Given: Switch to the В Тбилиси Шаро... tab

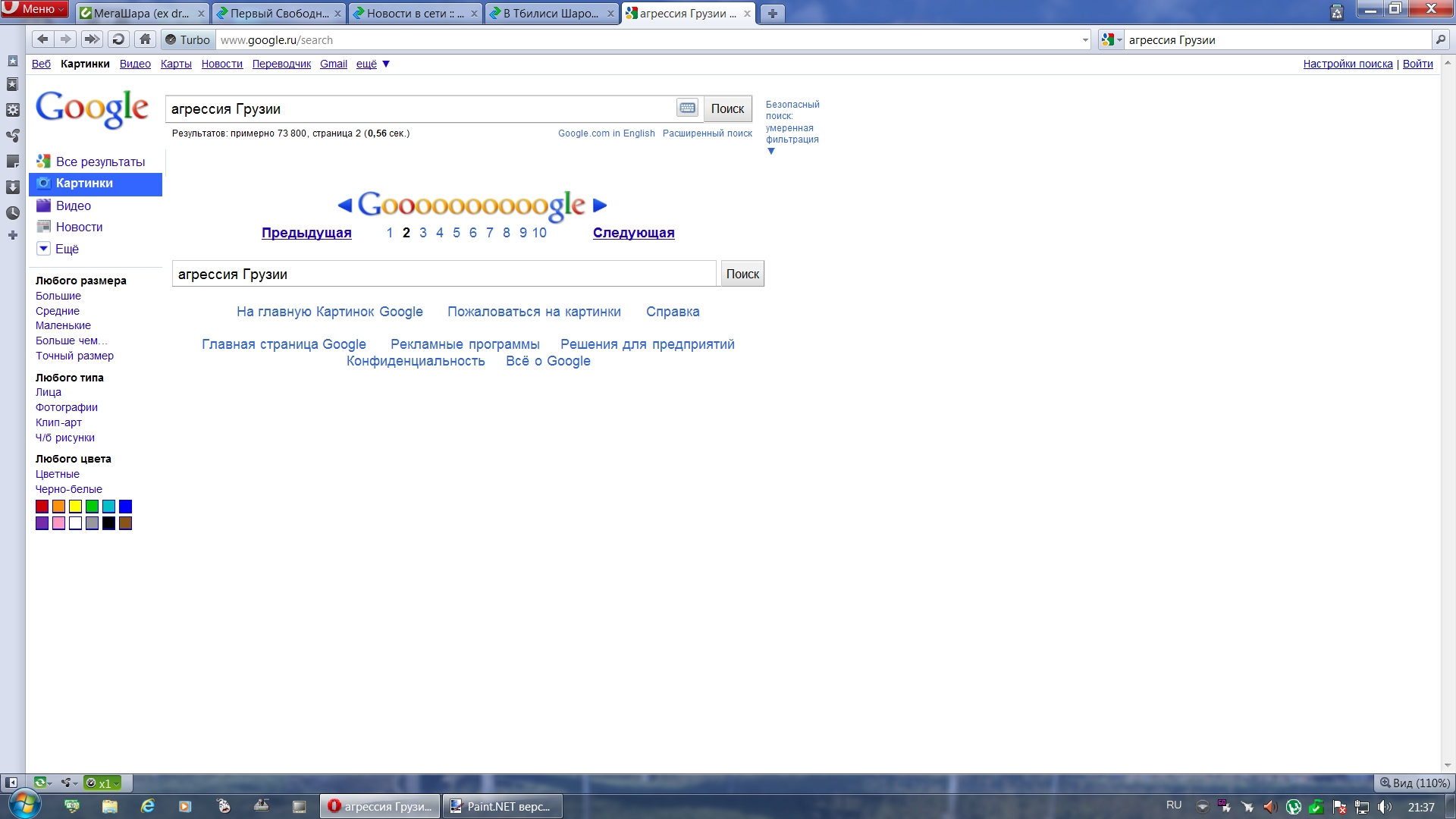Looking at the screenshot, I should click(x=552, y=14).
